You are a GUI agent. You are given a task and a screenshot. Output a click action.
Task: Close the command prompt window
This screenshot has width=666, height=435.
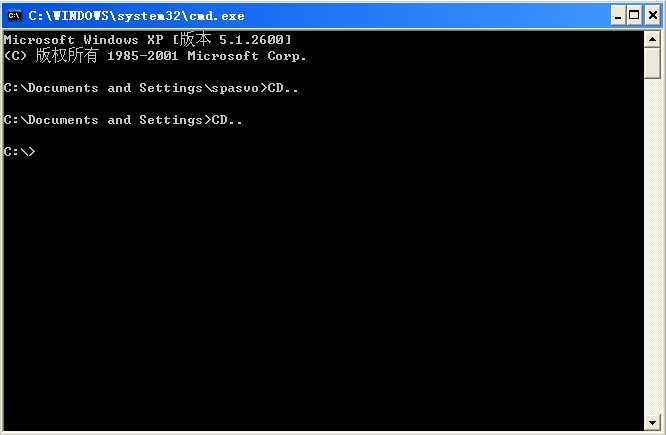point(651,16)
